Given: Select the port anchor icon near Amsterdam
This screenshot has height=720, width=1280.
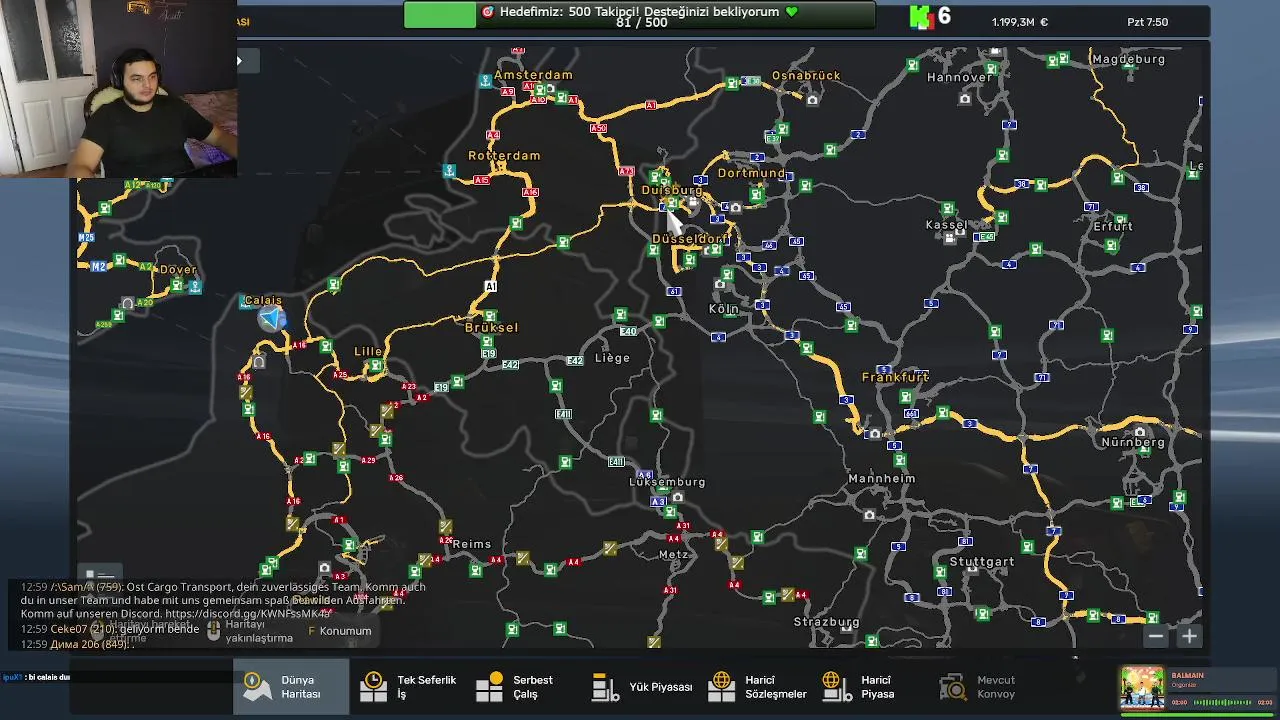Looking at the screenshot, I should [x=485, y=81].
